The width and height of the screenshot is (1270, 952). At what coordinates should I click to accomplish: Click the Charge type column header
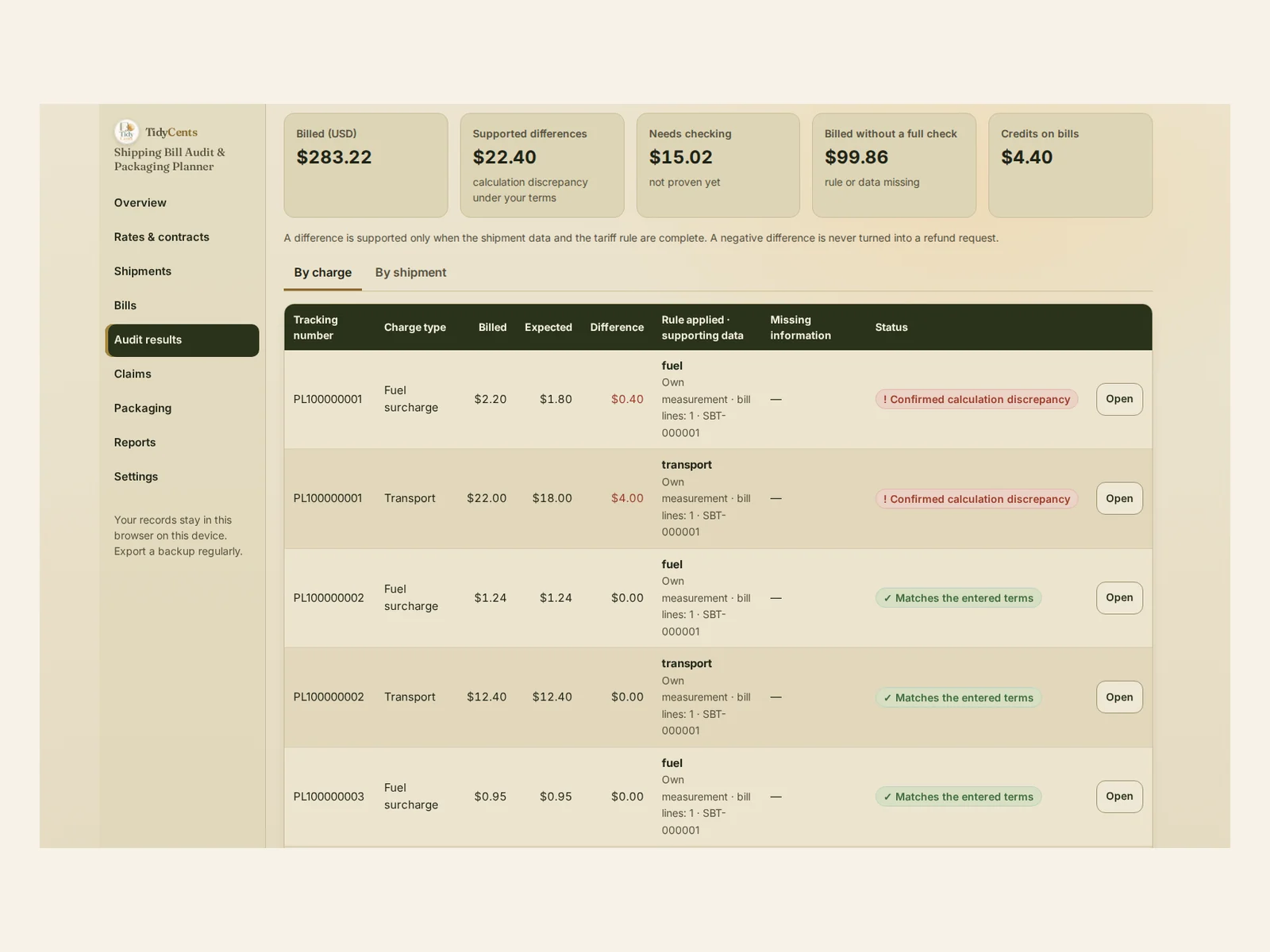(415, 328)
